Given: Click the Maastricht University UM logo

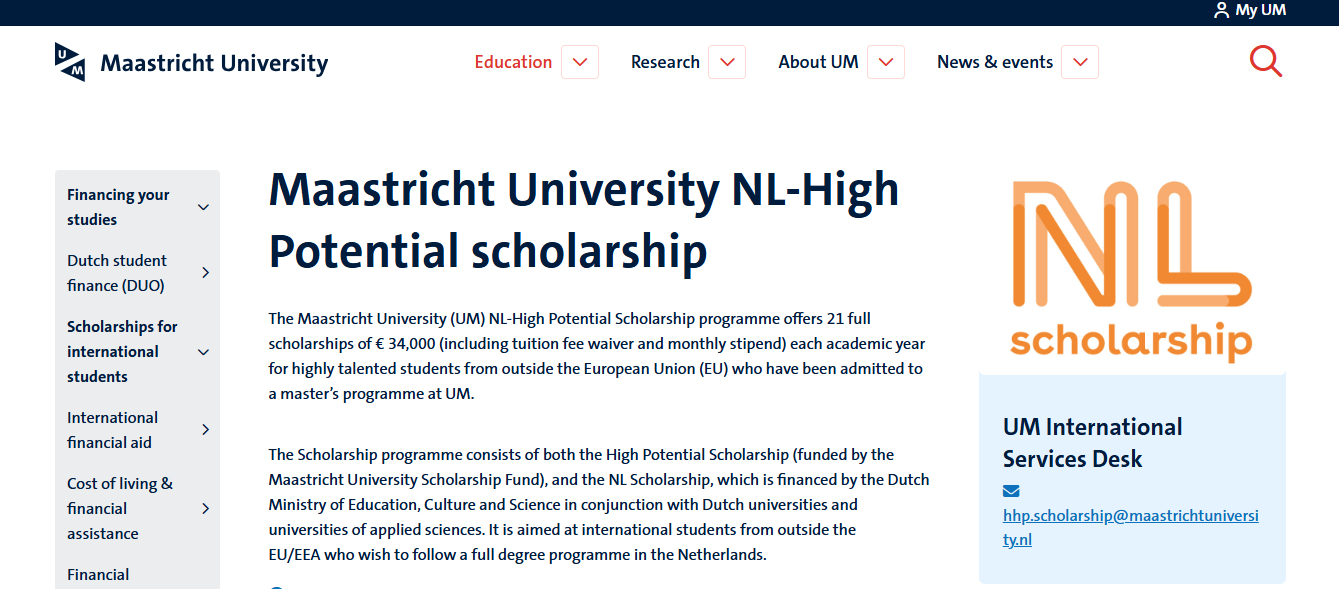Looking at the screenshot, I should tap(190, 62).
